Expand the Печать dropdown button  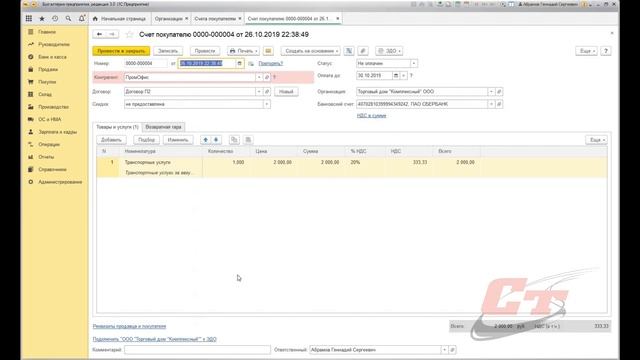(243, 51)
